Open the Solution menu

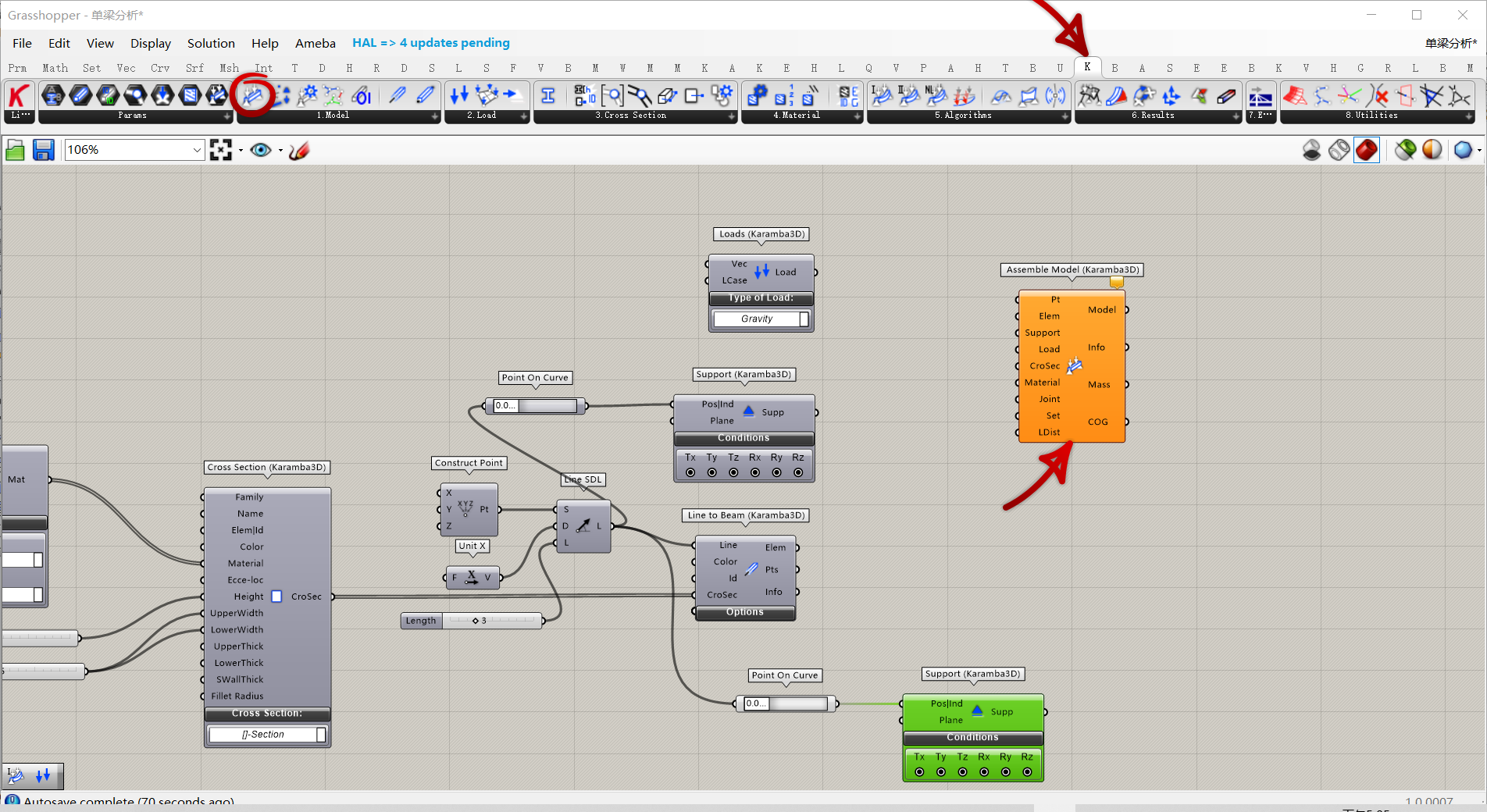[211, 43]
